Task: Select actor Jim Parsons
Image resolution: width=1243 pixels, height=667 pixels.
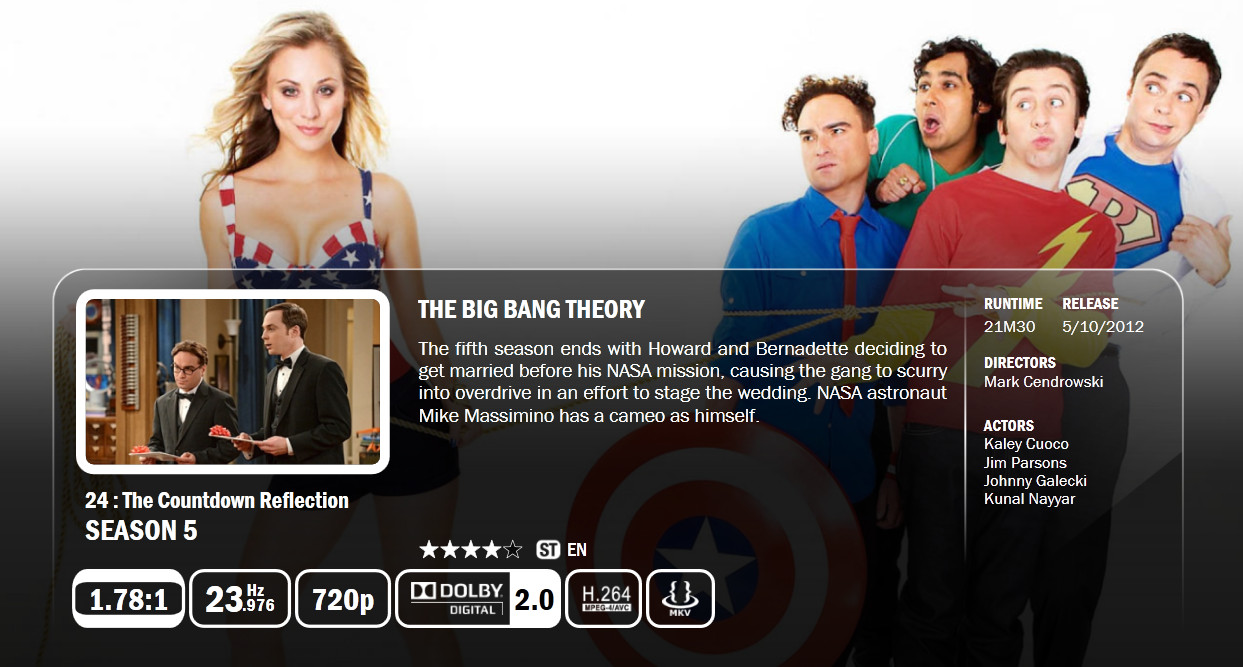Action: [x=1025, y=463]
